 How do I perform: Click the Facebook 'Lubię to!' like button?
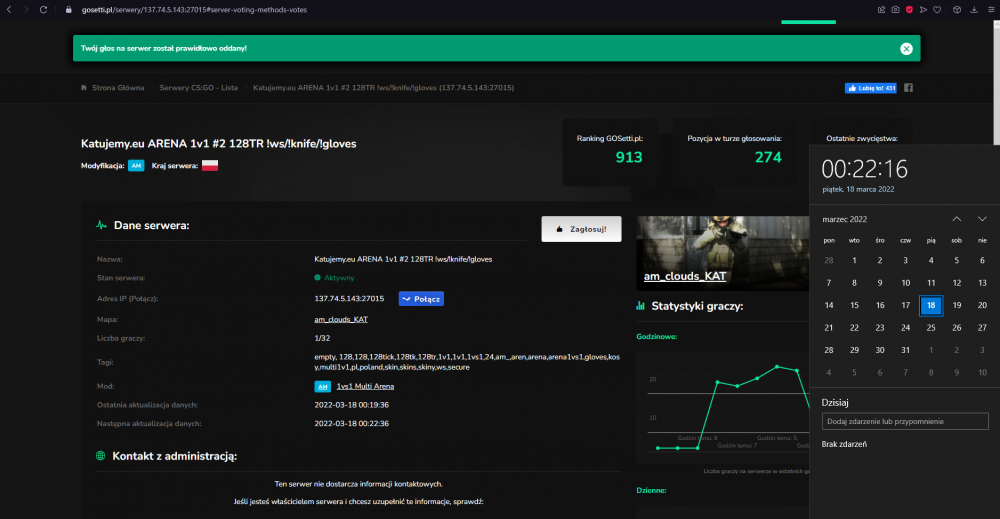(871, 88)
